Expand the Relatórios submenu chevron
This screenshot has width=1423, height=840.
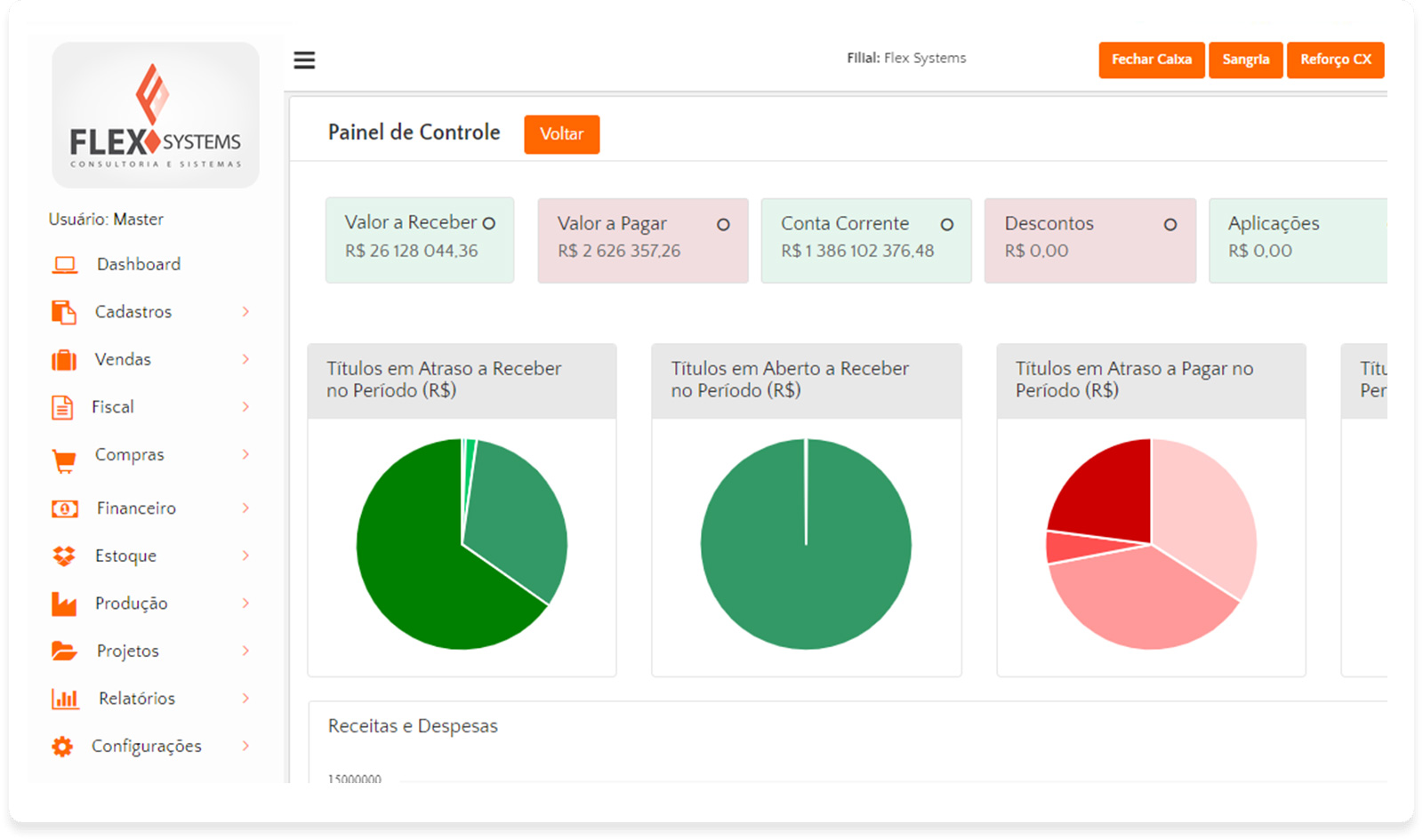tap(245, 699)
